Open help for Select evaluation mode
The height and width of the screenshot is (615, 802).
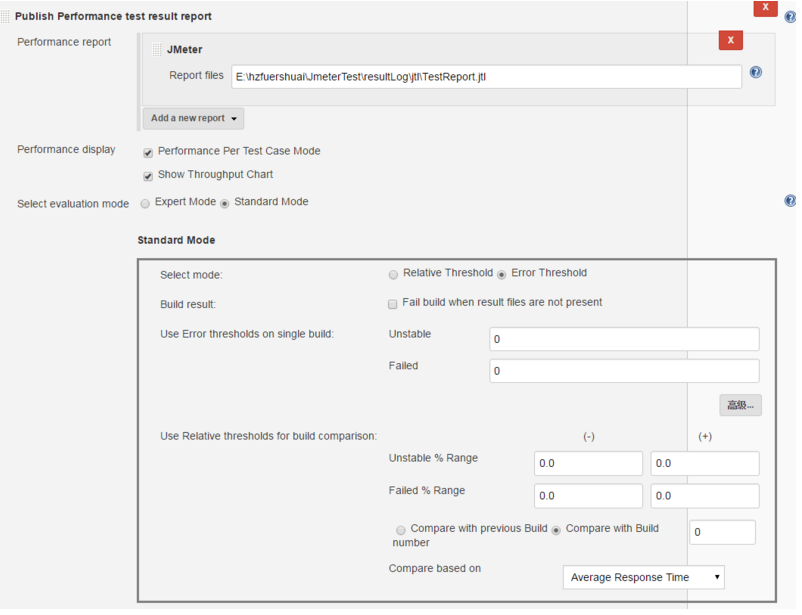(x=790, y=201)
